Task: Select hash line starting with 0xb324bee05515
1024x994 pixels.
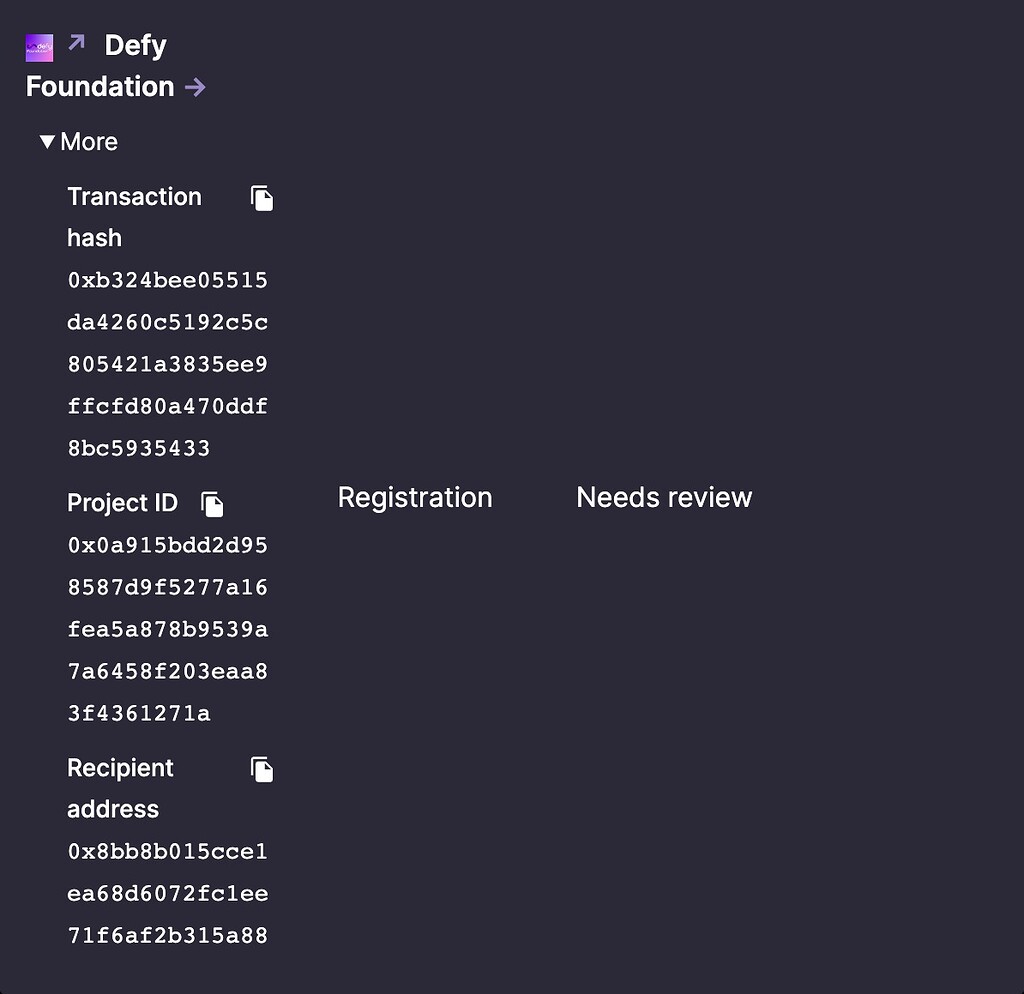Action: [x=167, y=281]
